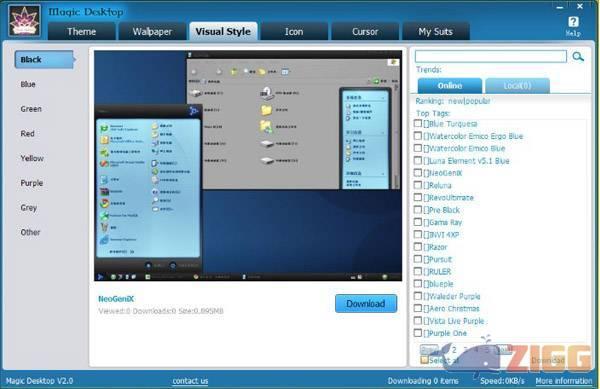Open the Help icon

(x=573, y=26)
